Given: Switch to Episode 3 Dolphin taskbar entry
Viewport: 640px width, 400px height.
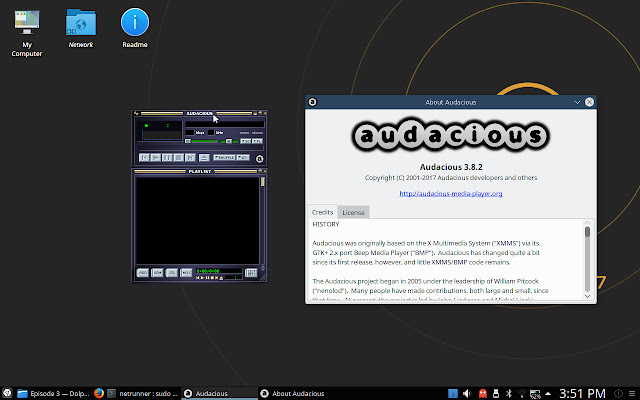Looking at the screenshot, I should [53, 393].
